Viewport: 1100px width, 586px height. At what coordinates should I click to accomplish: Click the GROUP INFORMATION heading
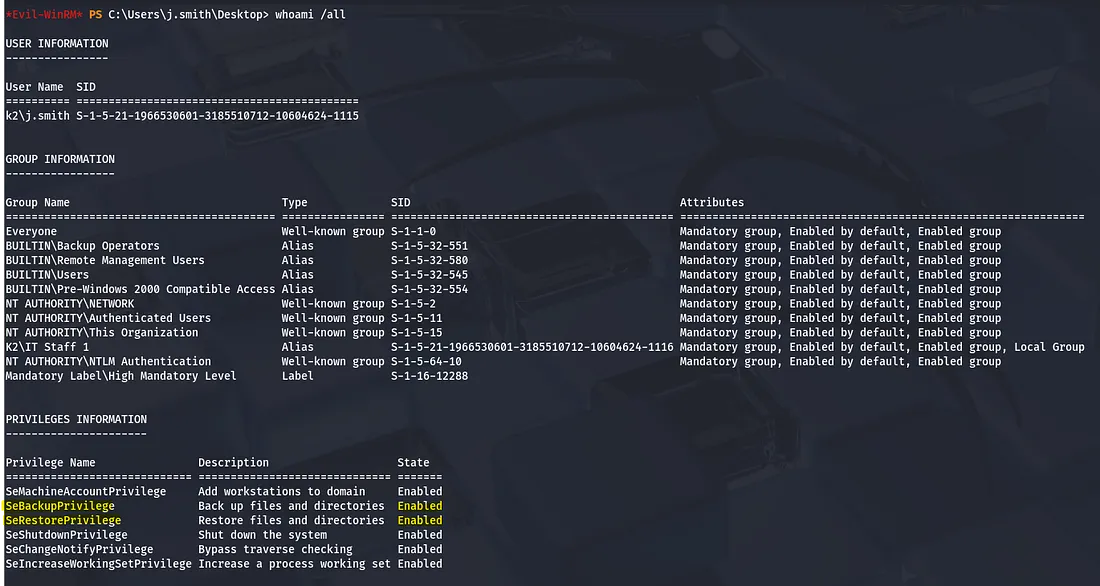coord(60,159)
